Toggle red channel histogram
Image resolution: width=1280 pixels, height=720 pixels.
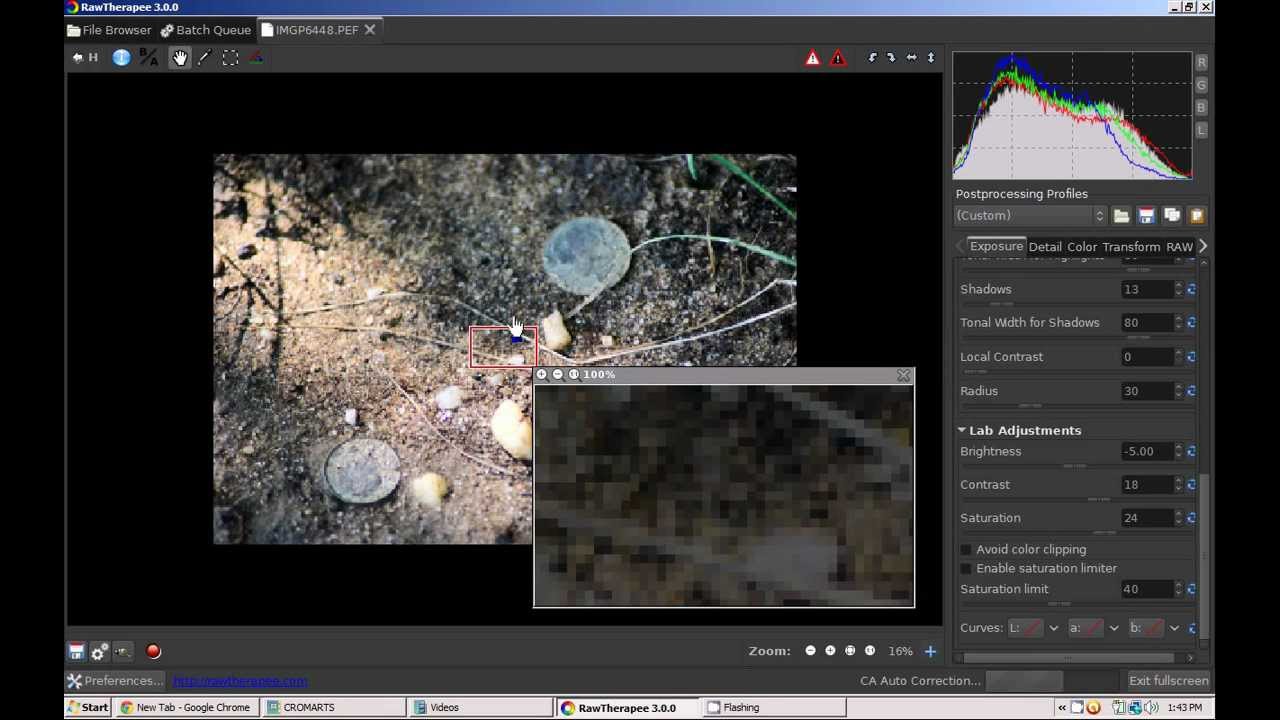point(1201,62)
